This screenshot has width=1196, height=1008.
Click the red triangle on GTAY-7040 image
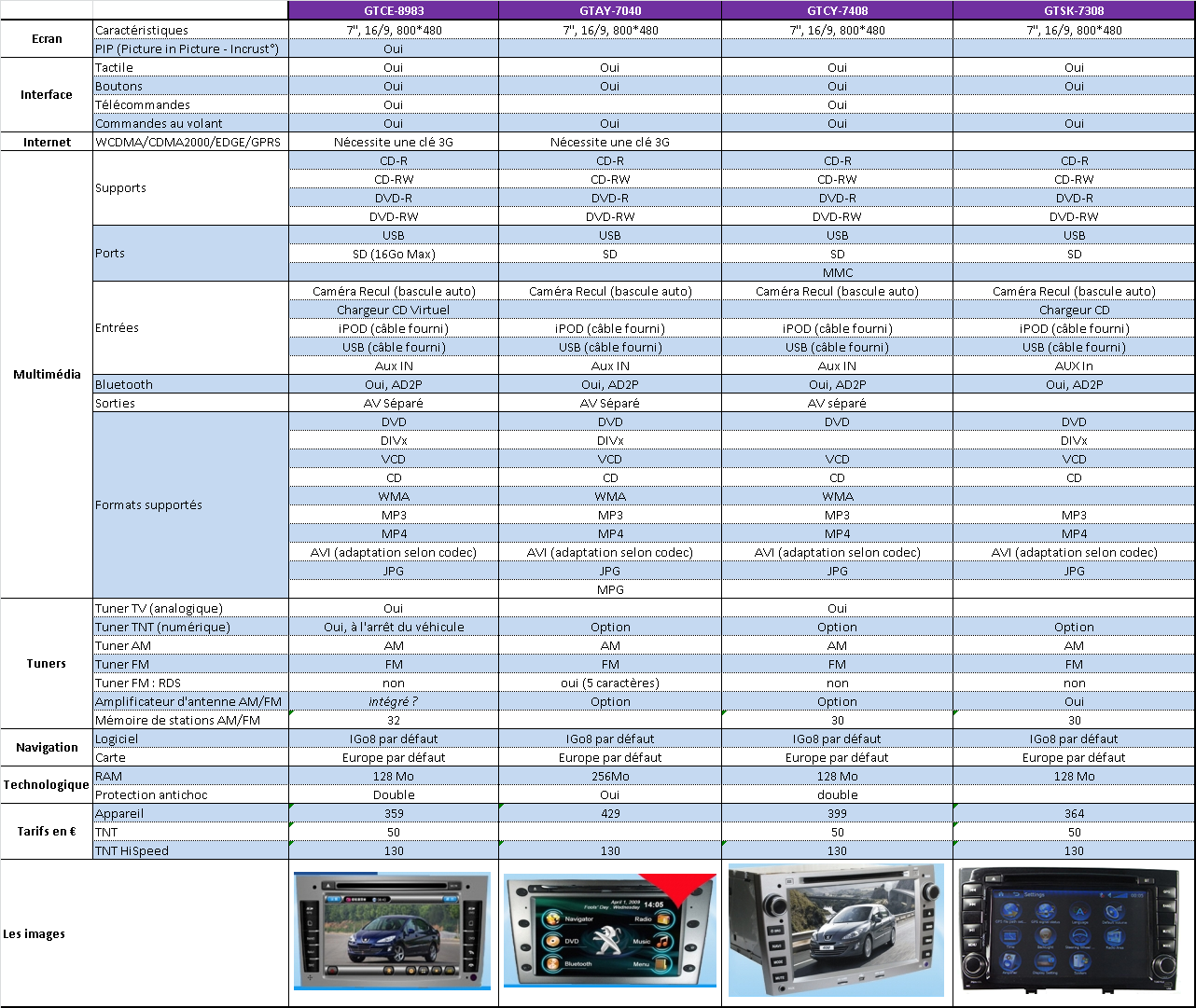tap(678, 887)
